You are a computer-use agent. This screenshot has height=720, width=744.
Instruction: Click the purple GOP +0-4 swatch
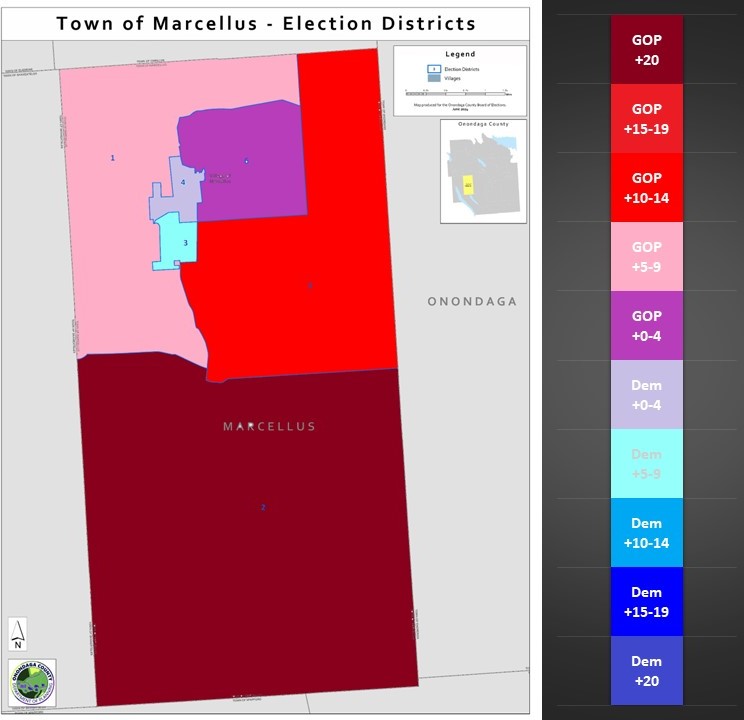[646, 325]
